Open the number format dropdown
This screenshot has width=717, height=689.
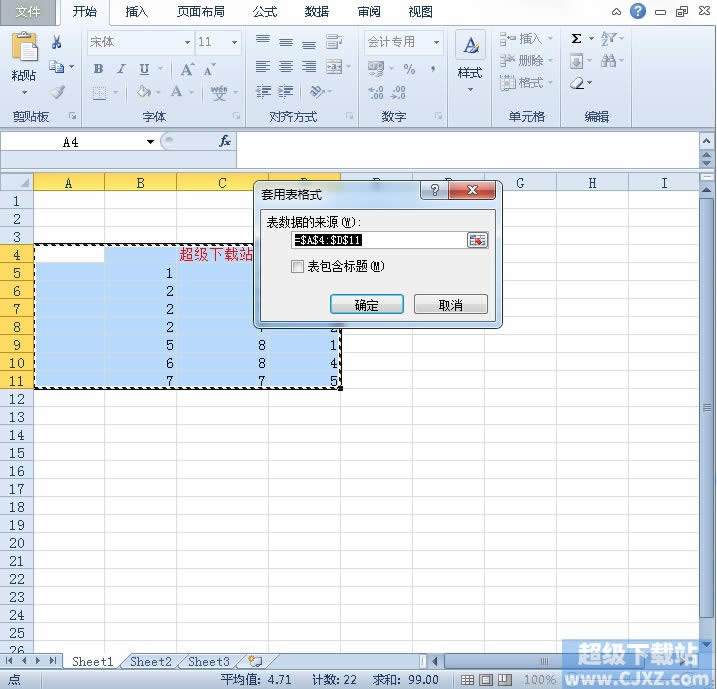[x=437, y=43]
